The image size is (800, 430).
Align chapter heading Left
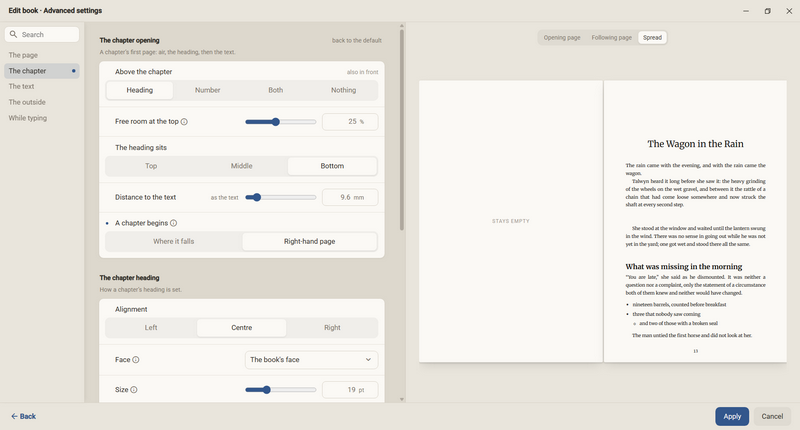pos(151,327)
